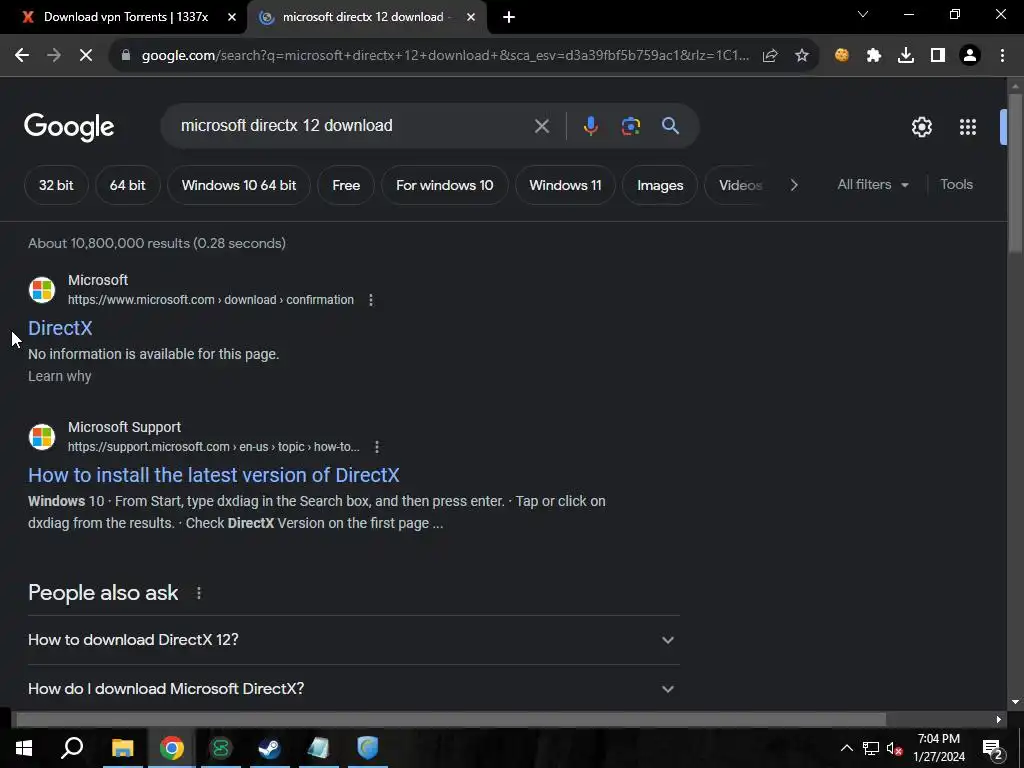Bookmark this page with the star icon
This screenshot has width=1024, height=768.
point(802,56)
